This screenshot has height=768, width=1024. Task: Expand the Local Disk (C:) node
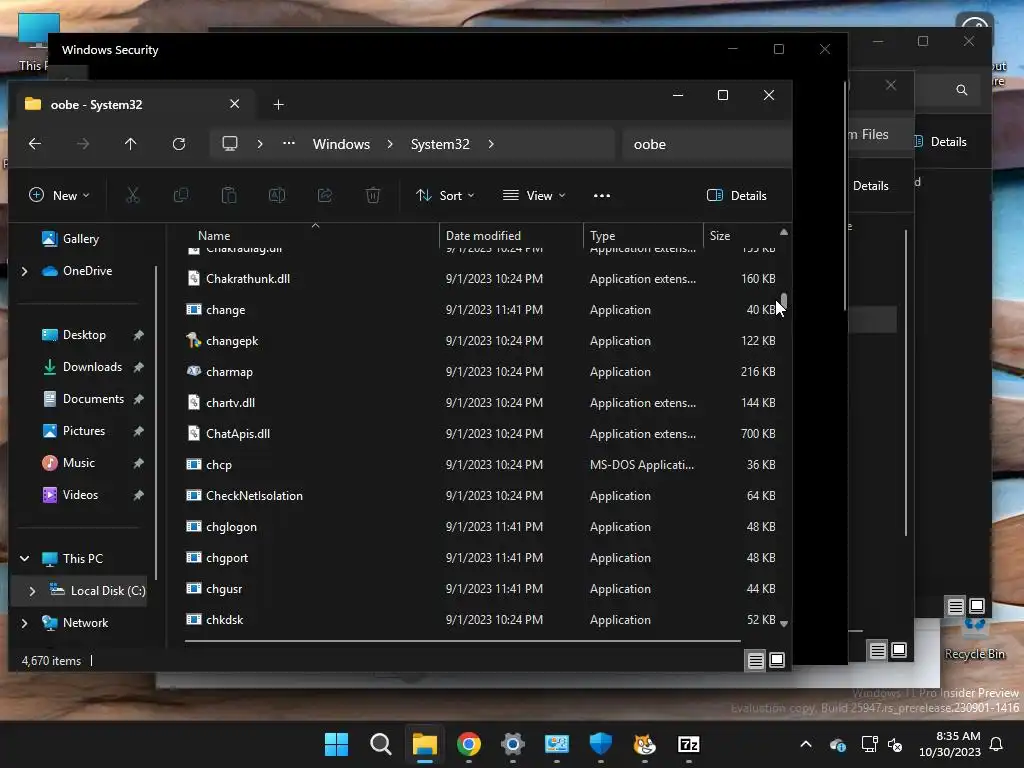[32, 590]
